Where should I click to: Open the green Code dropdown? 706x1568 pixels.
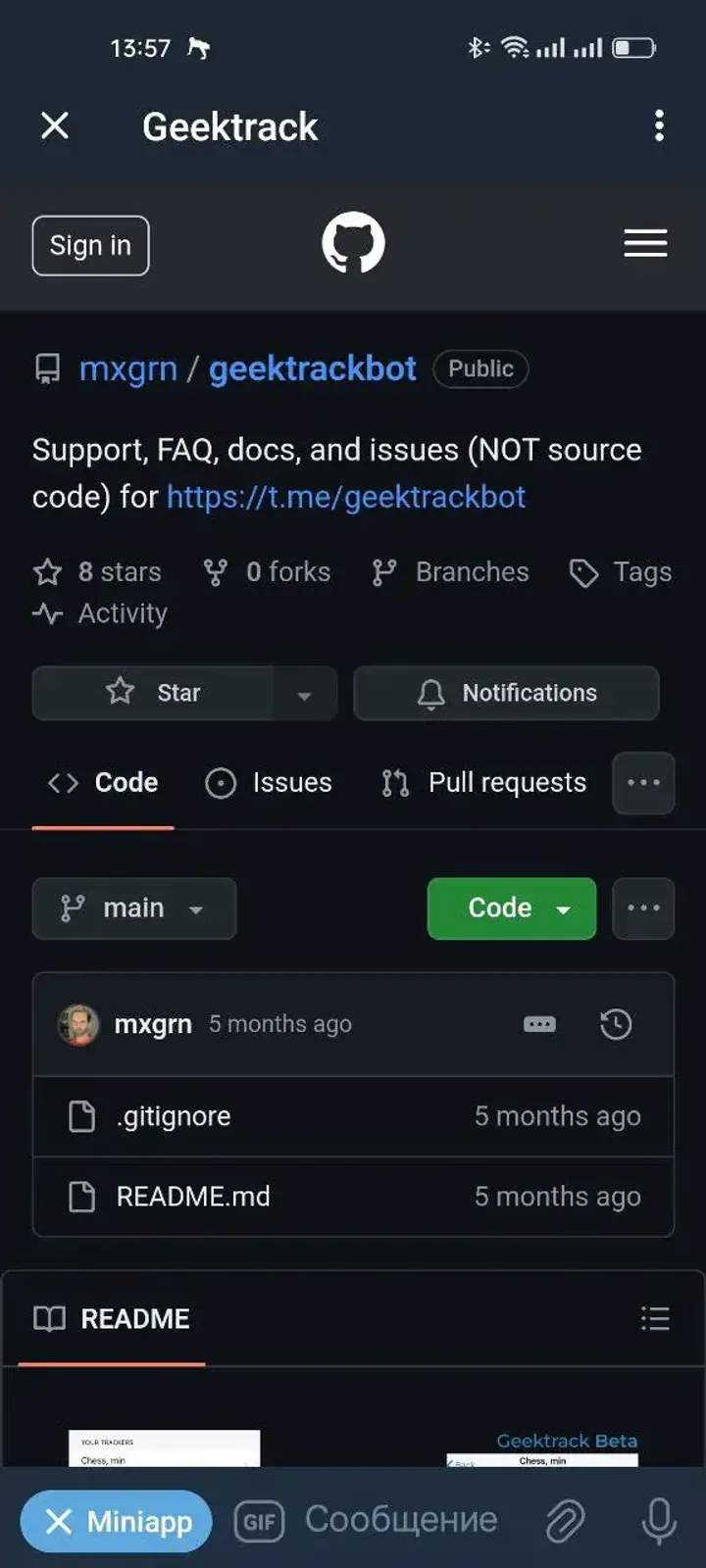(x=511, y=908)
